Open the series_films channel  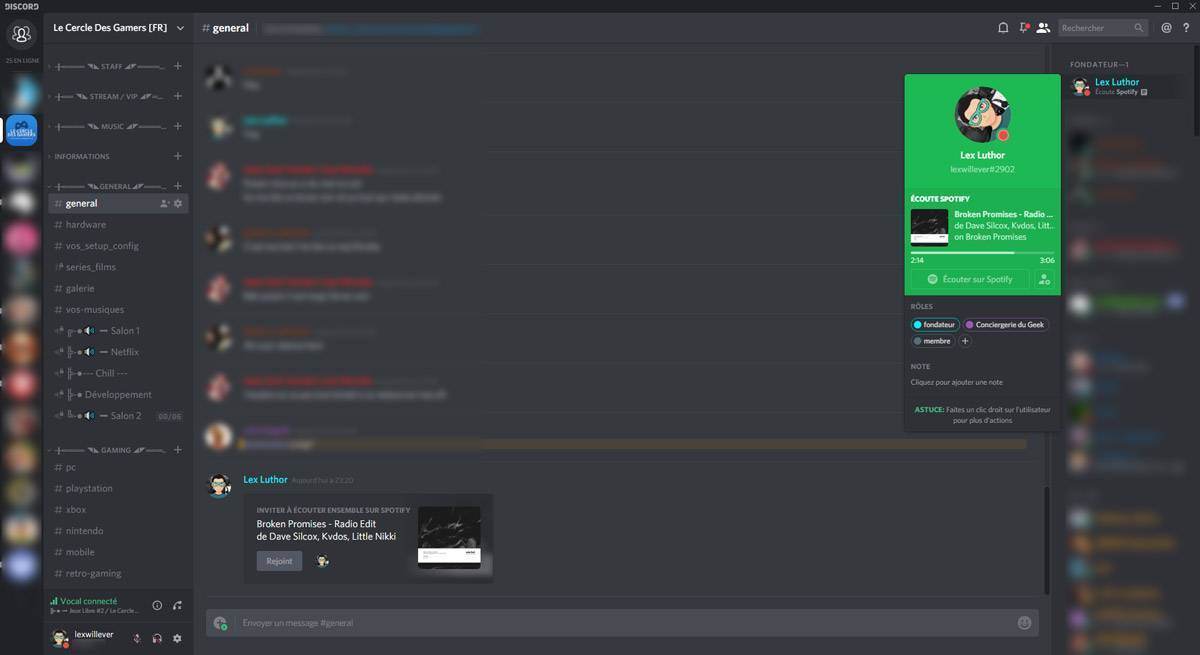click(x=118, y=267)
